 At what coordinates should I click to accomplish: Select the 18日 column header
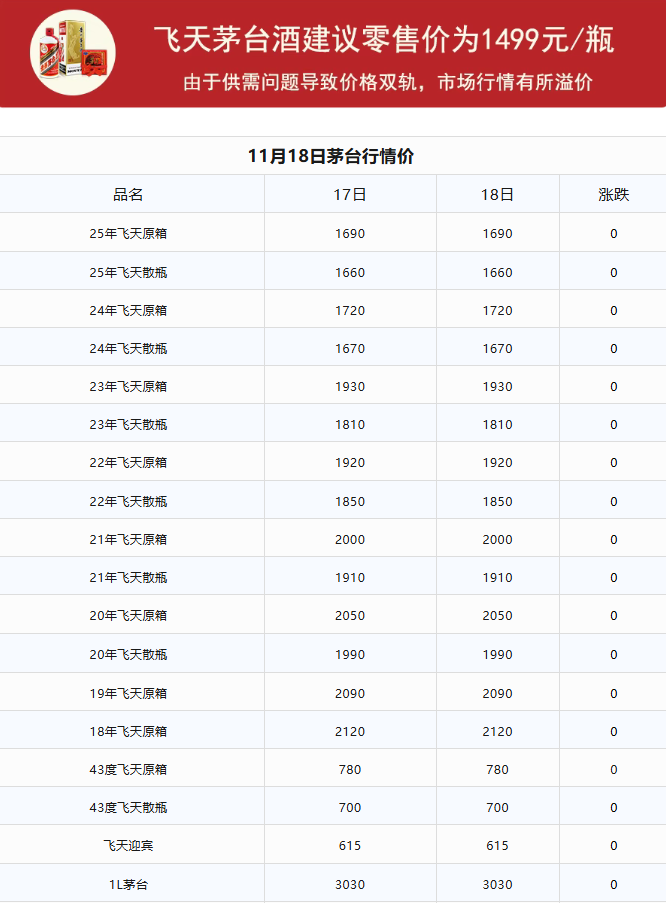pyautogui.click(x=497, y=195)
